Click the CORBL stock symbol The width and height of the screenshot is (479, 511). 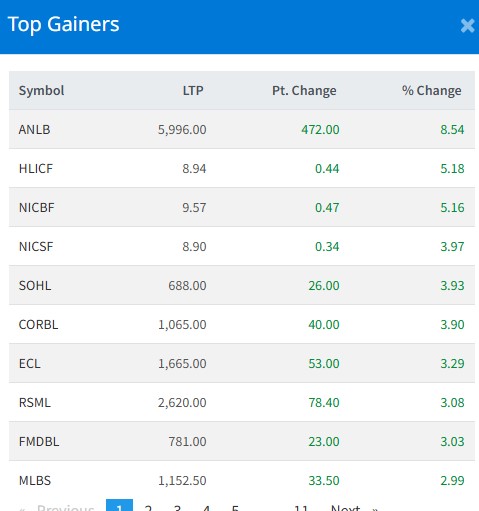38,324
